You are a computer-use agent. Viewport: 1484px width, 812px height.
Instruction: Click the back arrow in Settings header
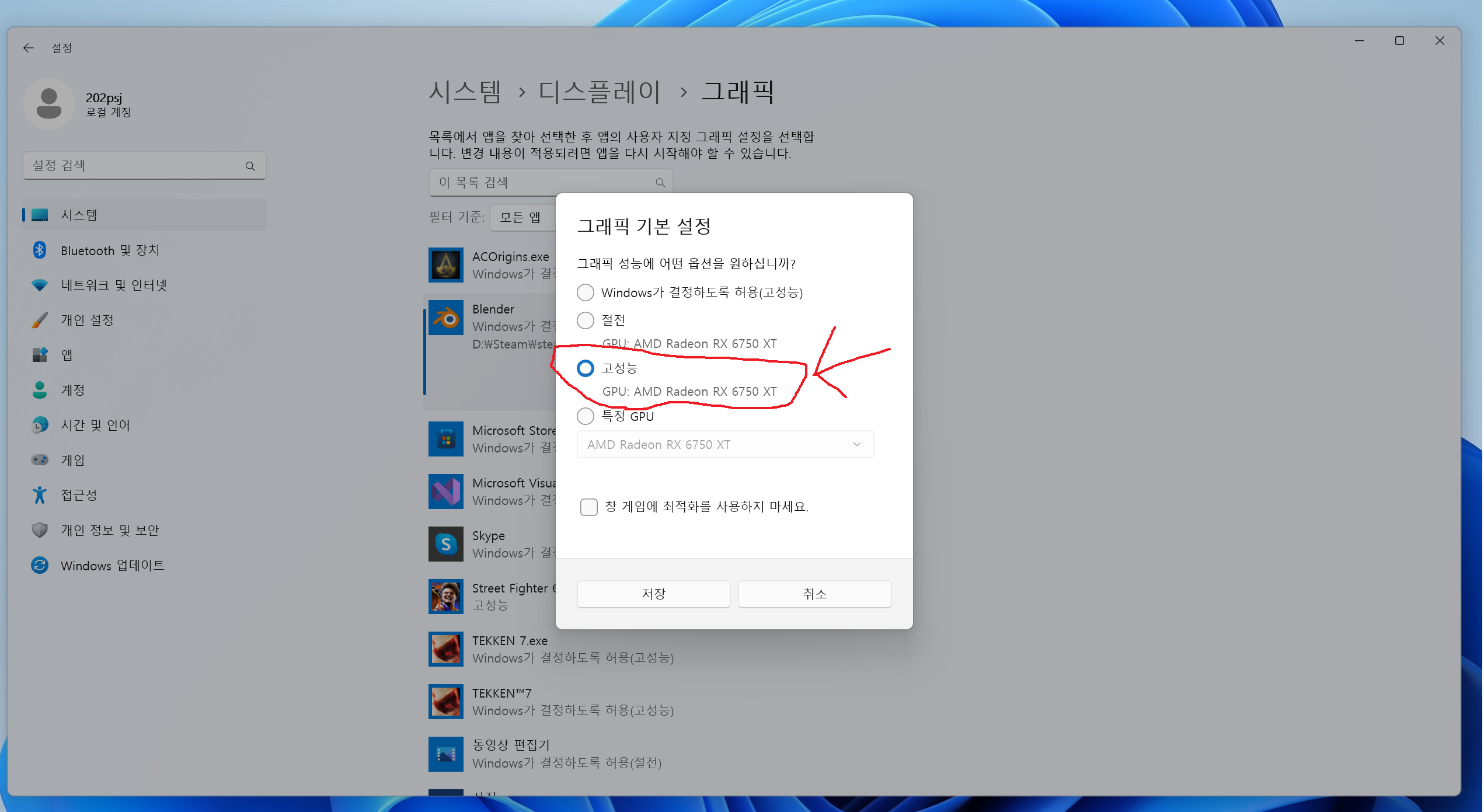28,48
